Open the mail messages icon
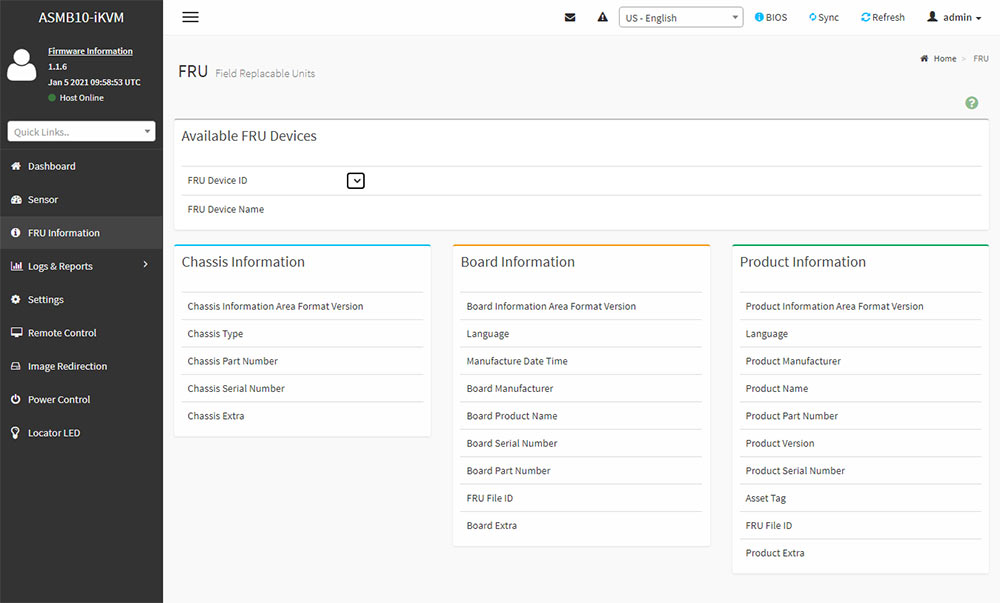1000x603 pixels. pos(570,17)
